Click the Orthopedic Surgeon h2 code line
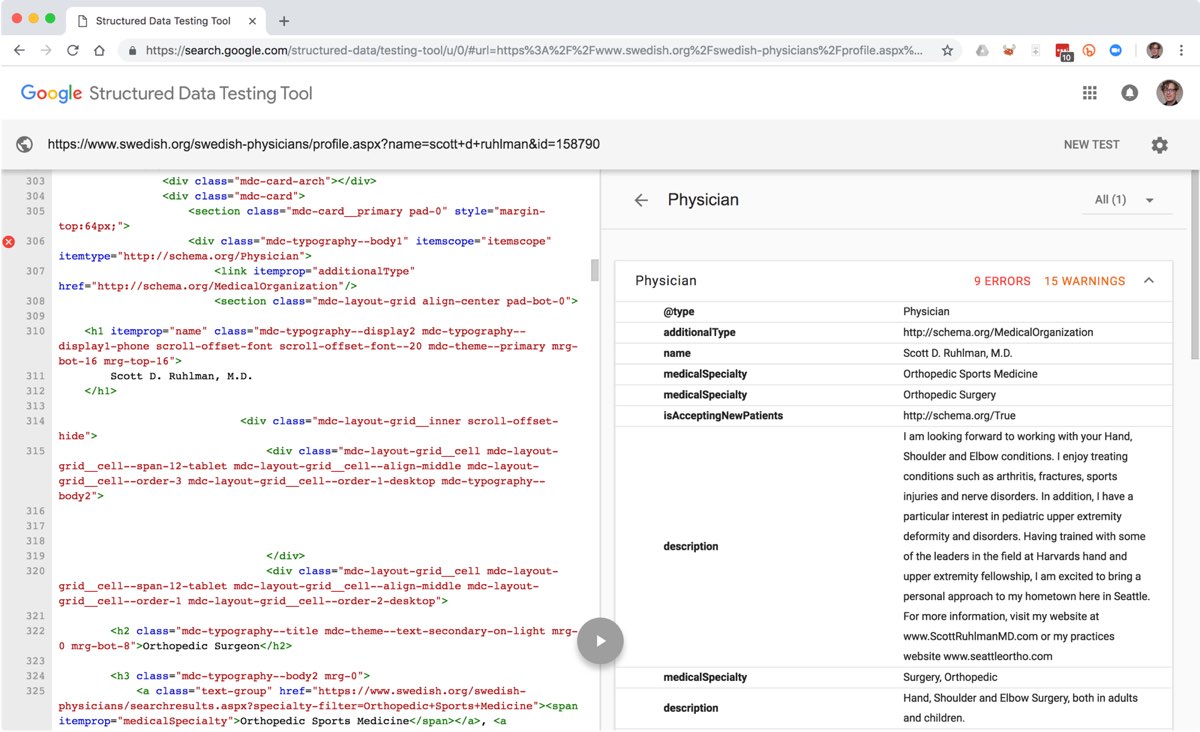The image size is (1200, 732). point(317,639)
